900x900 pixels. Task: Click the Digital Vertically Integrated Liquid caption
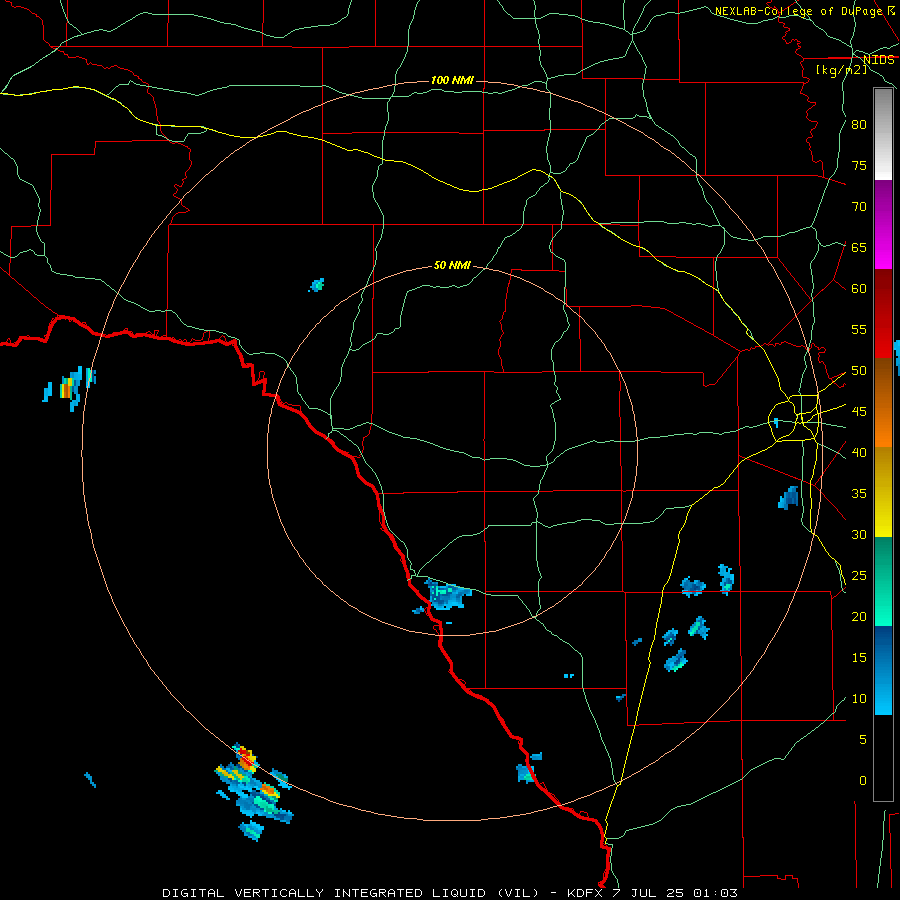[449, 893]
